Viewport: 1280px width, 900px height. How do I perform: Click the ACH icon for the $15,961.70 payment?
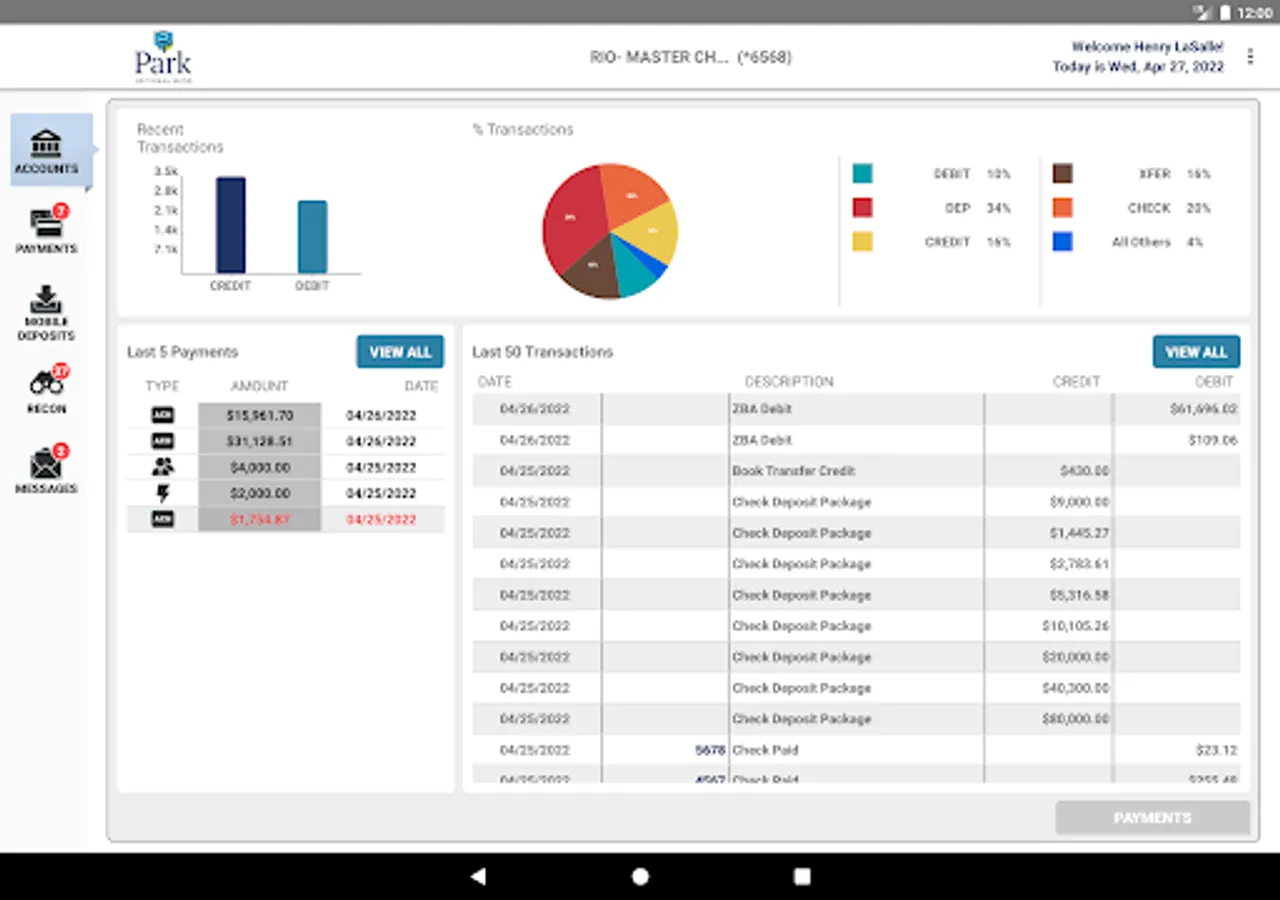[162, 415]
